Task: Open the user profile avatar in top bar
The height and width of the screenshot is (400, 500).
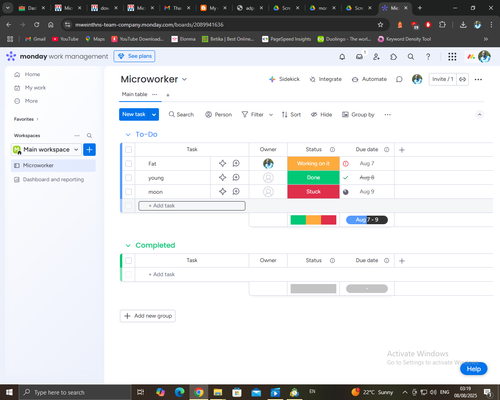Action: click(484, 57)
